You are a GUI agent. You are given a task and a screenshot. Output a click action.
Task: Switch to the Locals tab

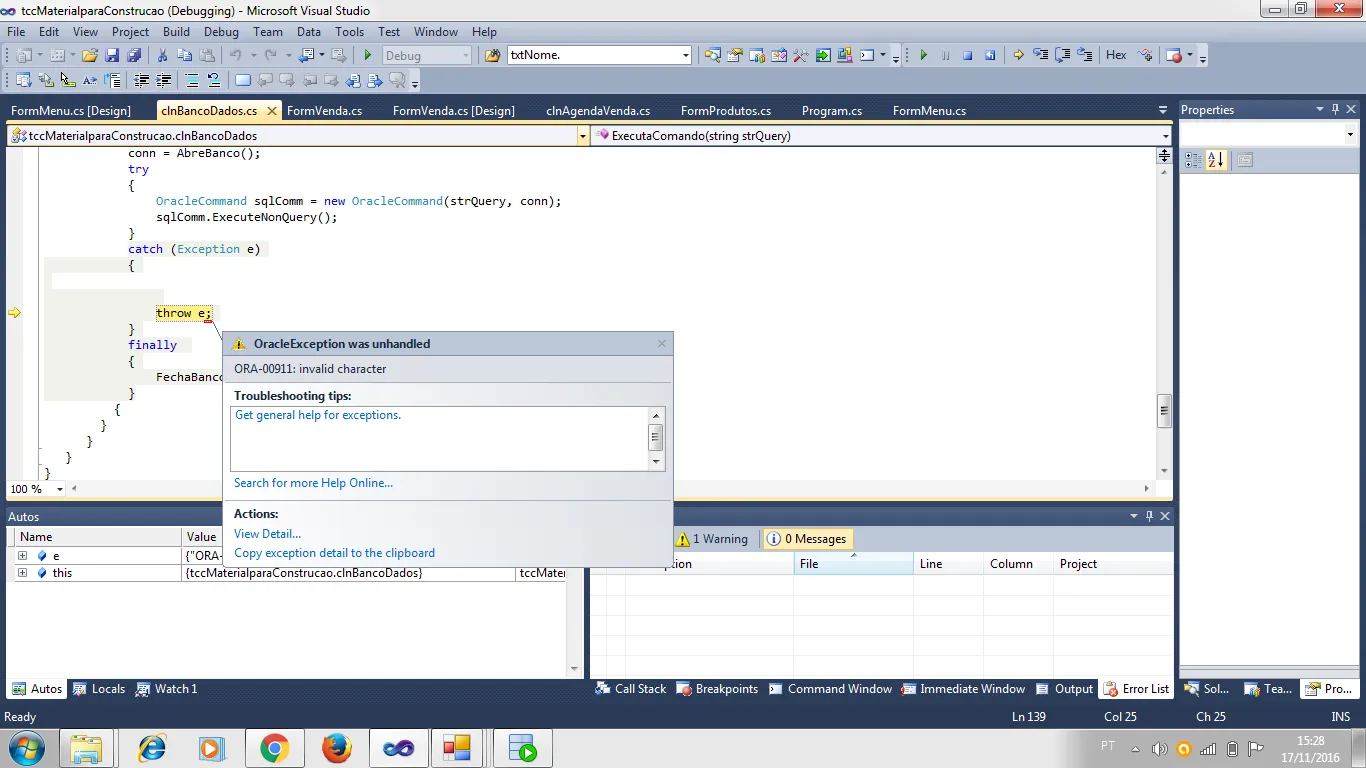click(x=99, y=689)
